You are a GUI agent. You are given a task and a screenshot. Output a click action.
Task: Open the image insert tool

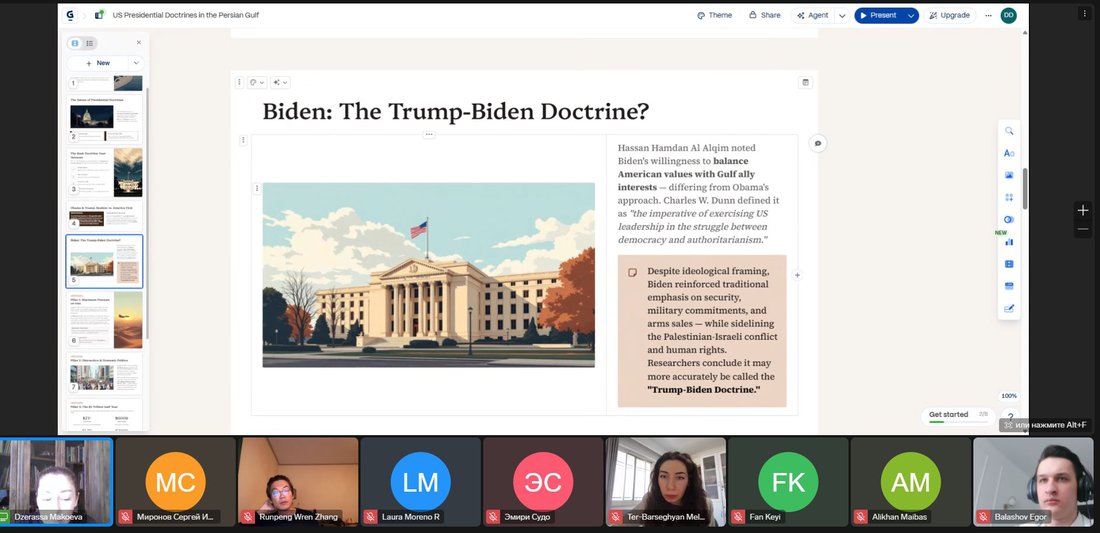(x=1009, y=175)
